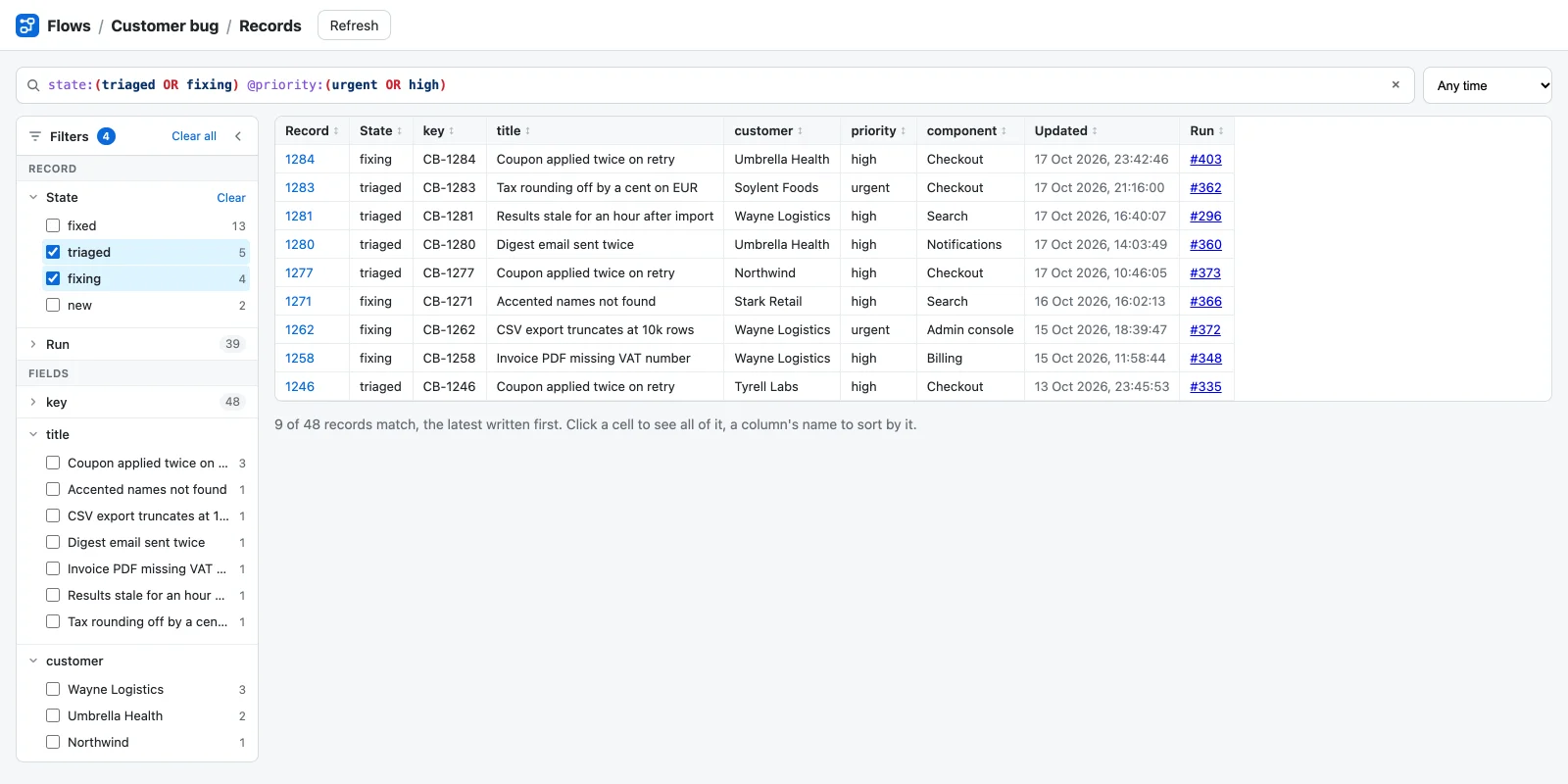Click Clear all filters
This screenshot has width=1568, height=784.
point(194,136)
